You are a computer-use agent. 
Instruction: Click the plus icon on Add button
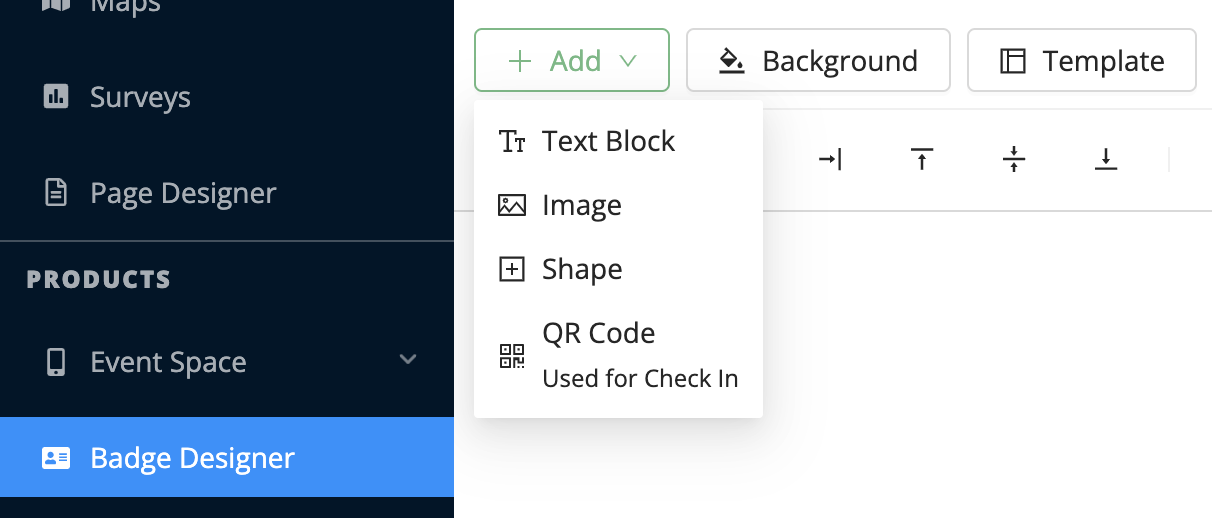(519, 61)
